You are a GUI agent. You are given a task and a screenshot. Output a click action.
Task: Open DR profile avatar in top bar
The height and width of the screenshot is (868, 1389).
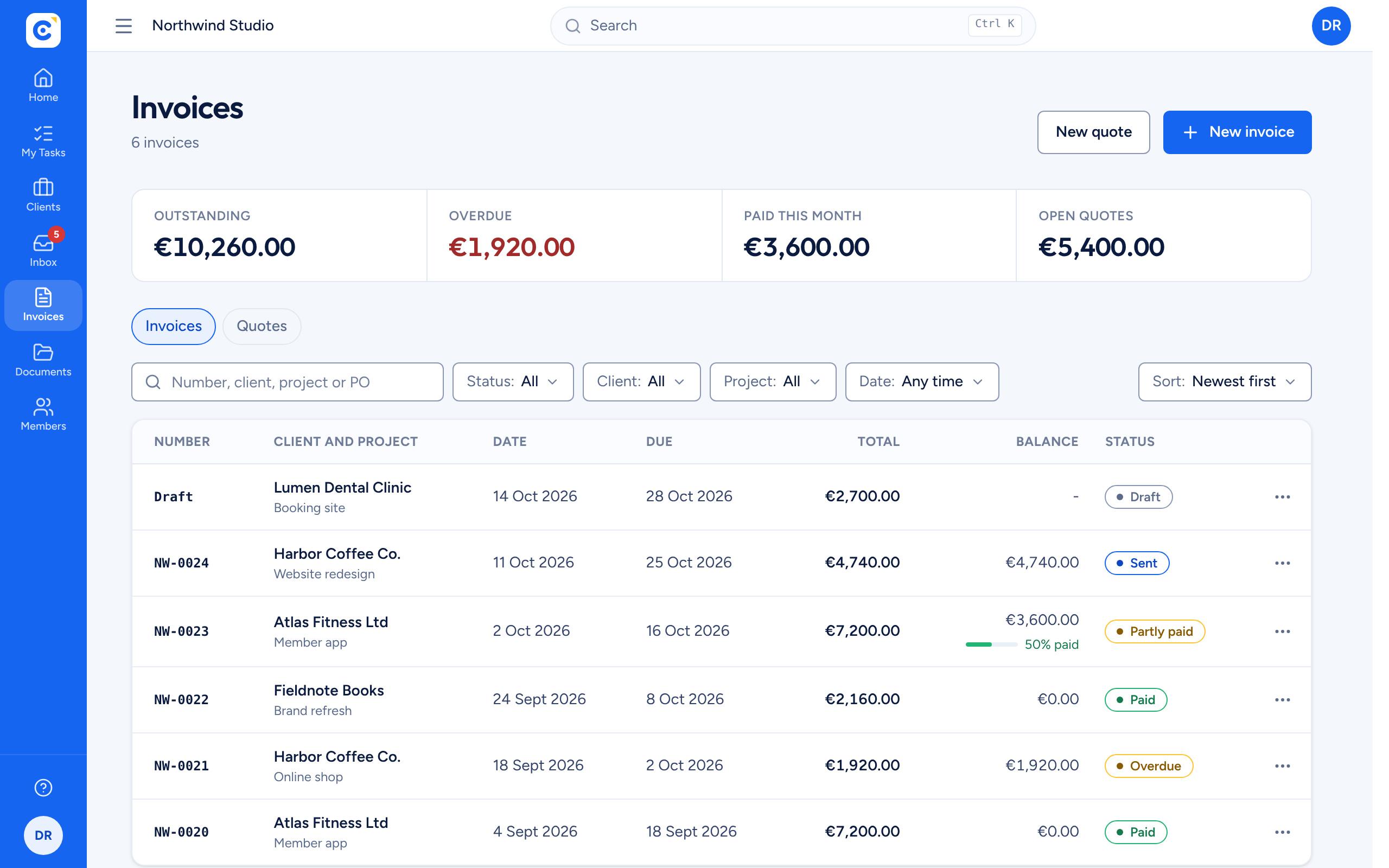[x=1331, y=26]
